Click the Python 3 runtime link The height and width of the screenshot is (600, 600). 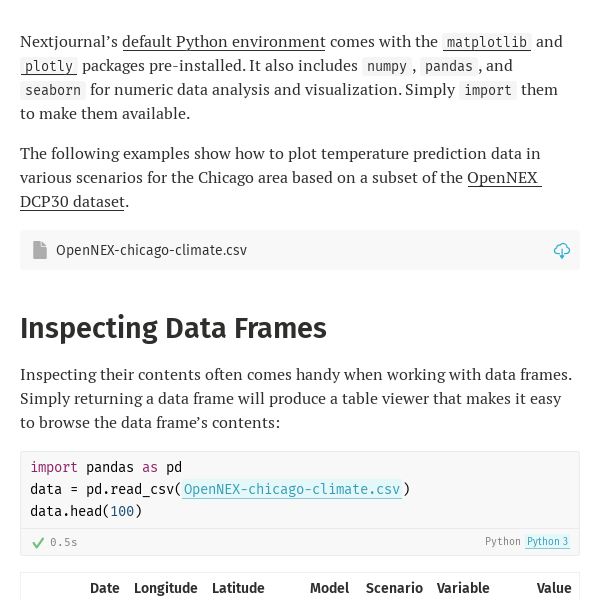click(547, 542)
